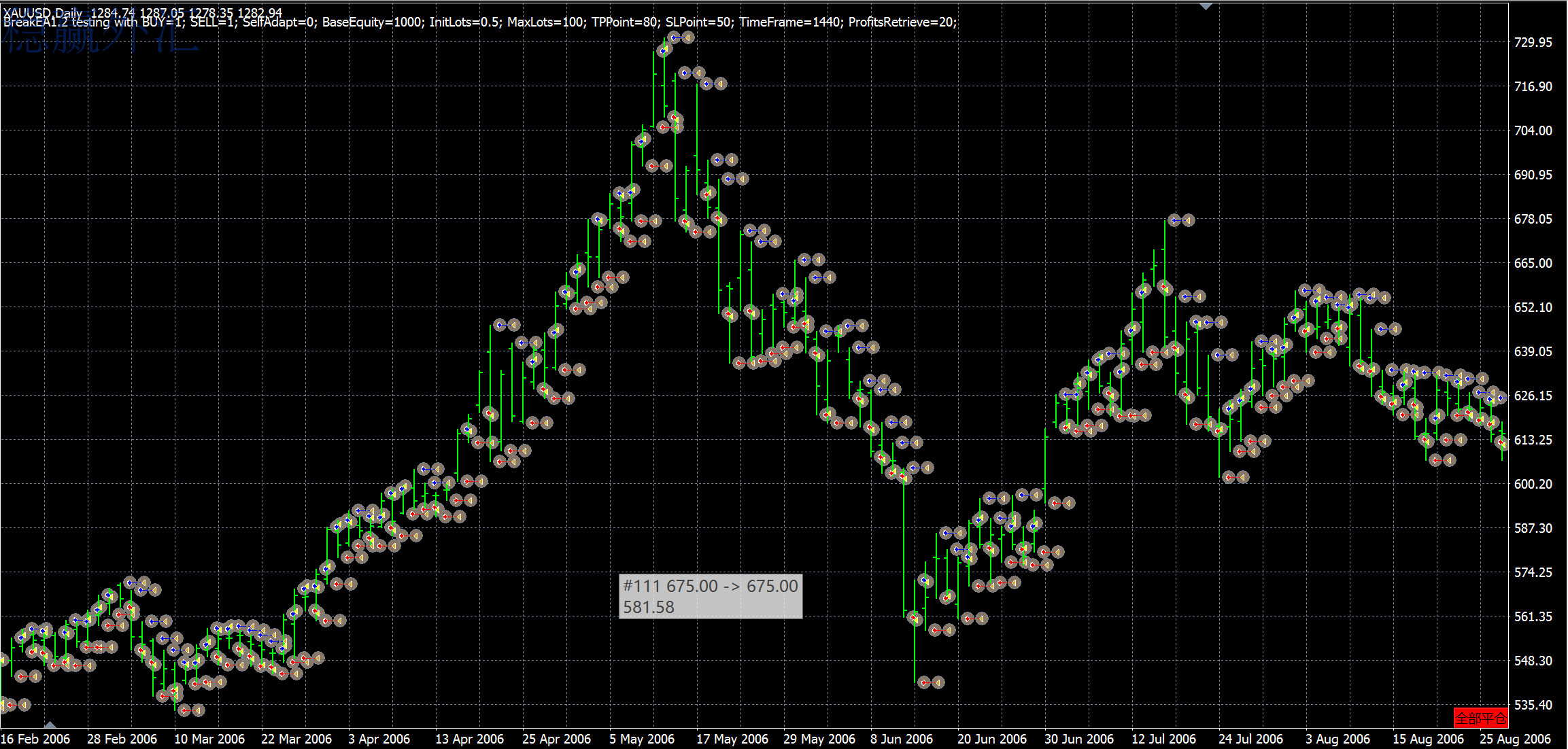This screenshot has width=1568, height=749.
Task: Click the 10 Mar 2006 date label
Action: coord(209,739)
